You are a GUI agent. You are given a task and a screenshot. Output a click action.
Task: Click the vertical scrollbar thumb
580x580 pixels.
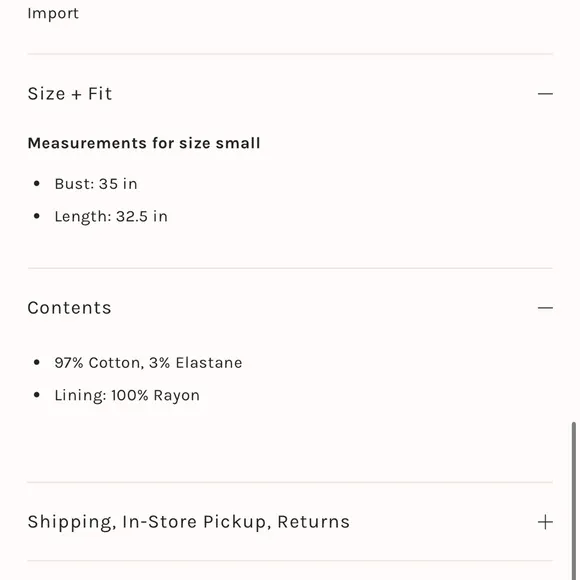pyautogui.click(x=574, y=500)
